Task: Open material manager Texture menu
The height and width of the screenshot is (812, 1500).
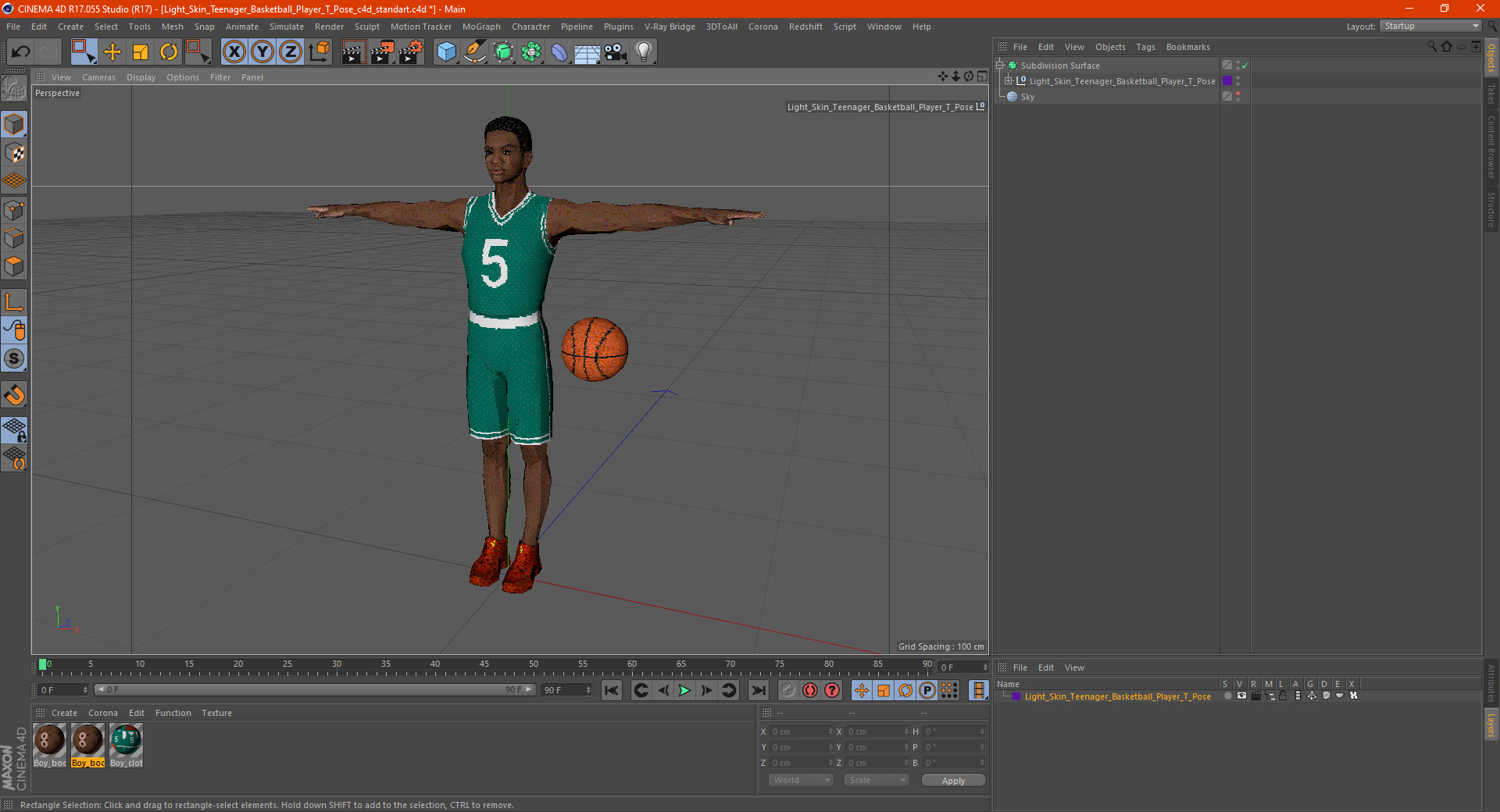Action: tap(216, 713)
